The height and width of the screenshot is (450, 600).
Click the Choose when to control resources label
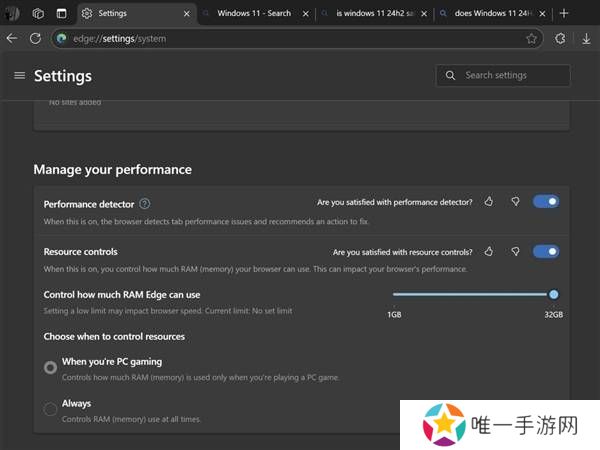[114, 336]
